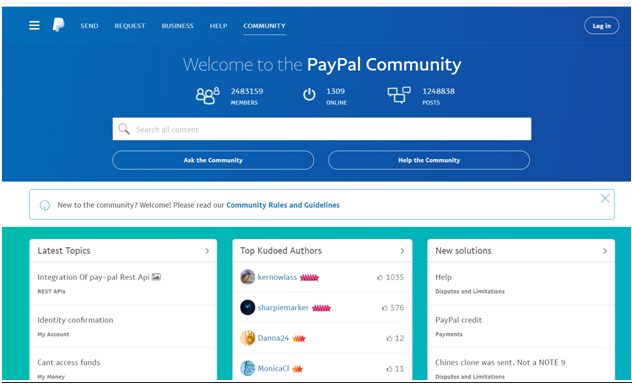632x385 pixels.
Task: Click the info icon in welcome banner
Action: click(x=45, y=205)
